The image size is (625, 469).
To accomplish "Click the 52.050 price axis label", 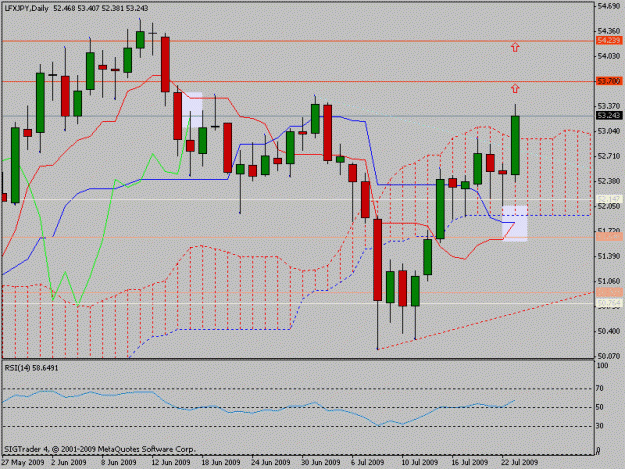I will [609, 206].
